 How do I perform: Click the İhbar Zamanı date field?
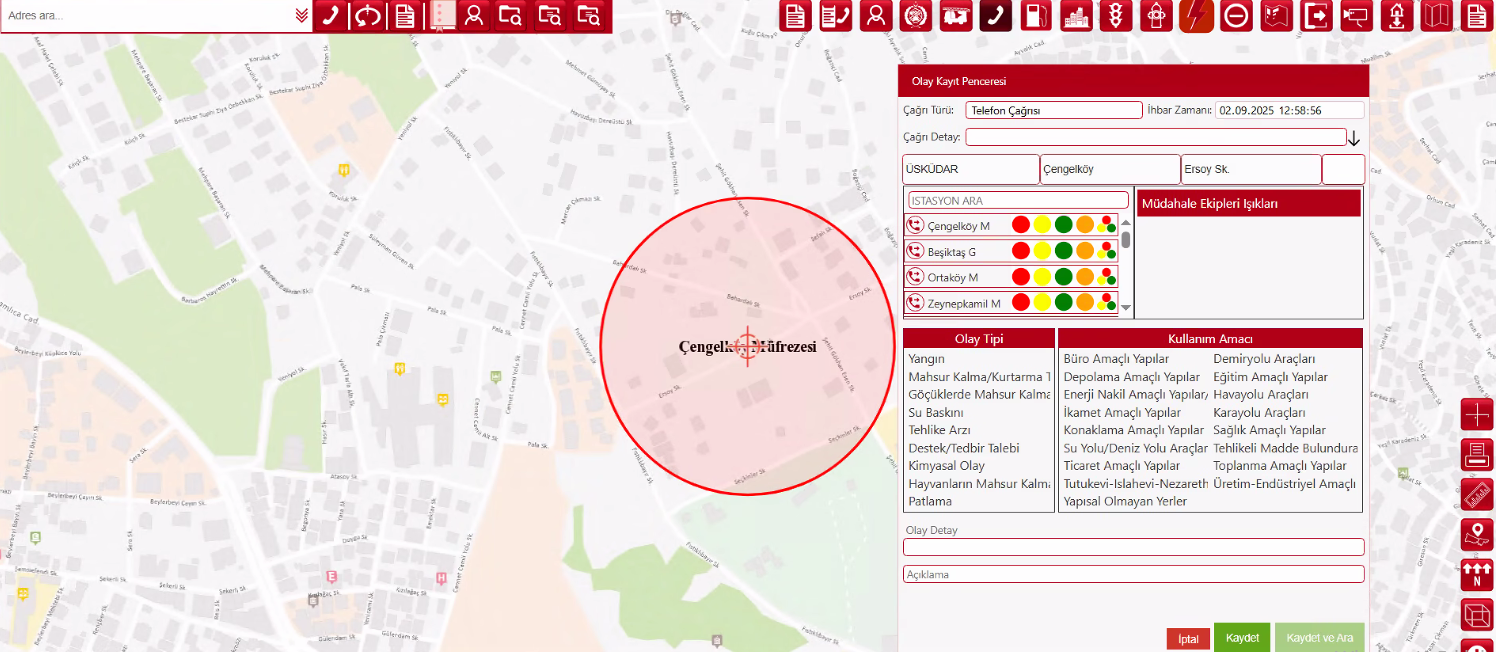(x=1290, y=110)
